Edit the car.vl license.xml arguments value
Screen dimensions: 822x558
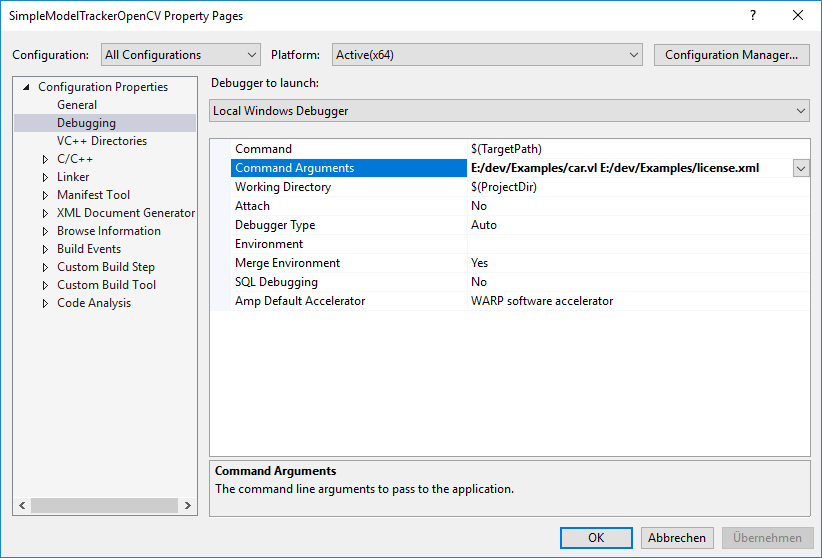click(x=615, y=168)
